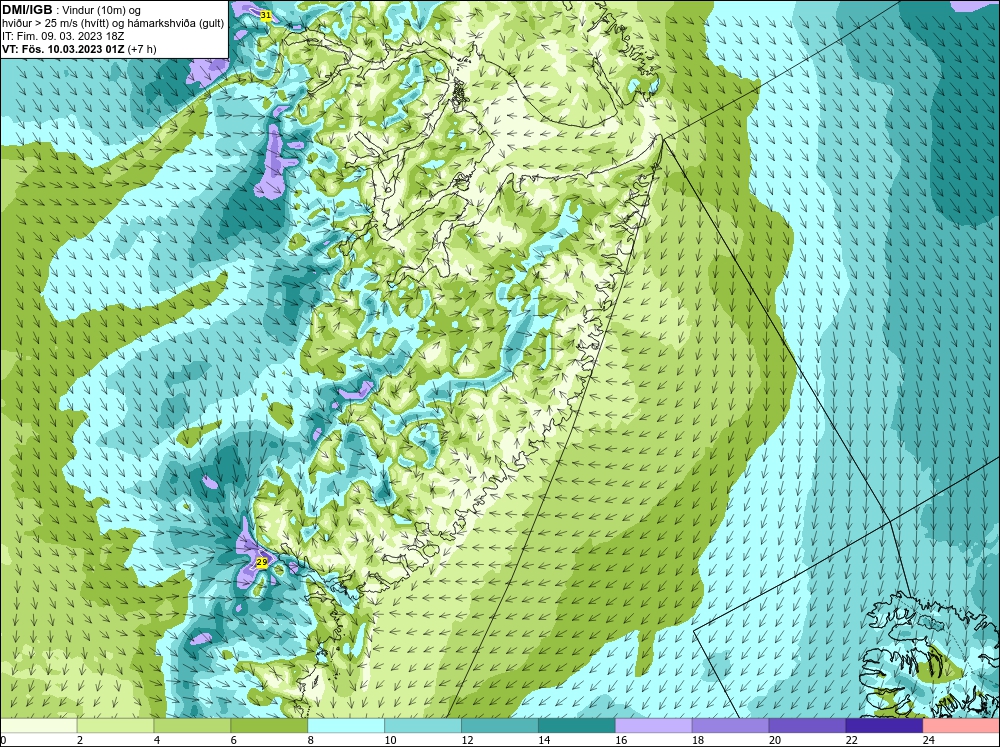Click the 'VT: Fös. 10.03.2023 01Z' line
The height and width of the screenshot is (747, 1000).
pos(64,48)
